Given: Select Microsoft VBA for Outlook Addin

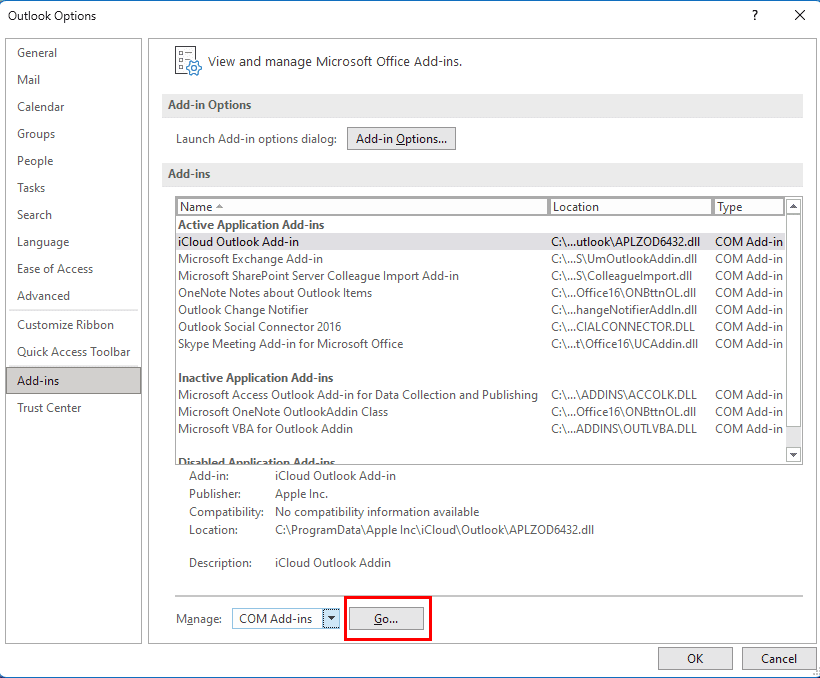Looking at the screenshot, I should [480, 429].
